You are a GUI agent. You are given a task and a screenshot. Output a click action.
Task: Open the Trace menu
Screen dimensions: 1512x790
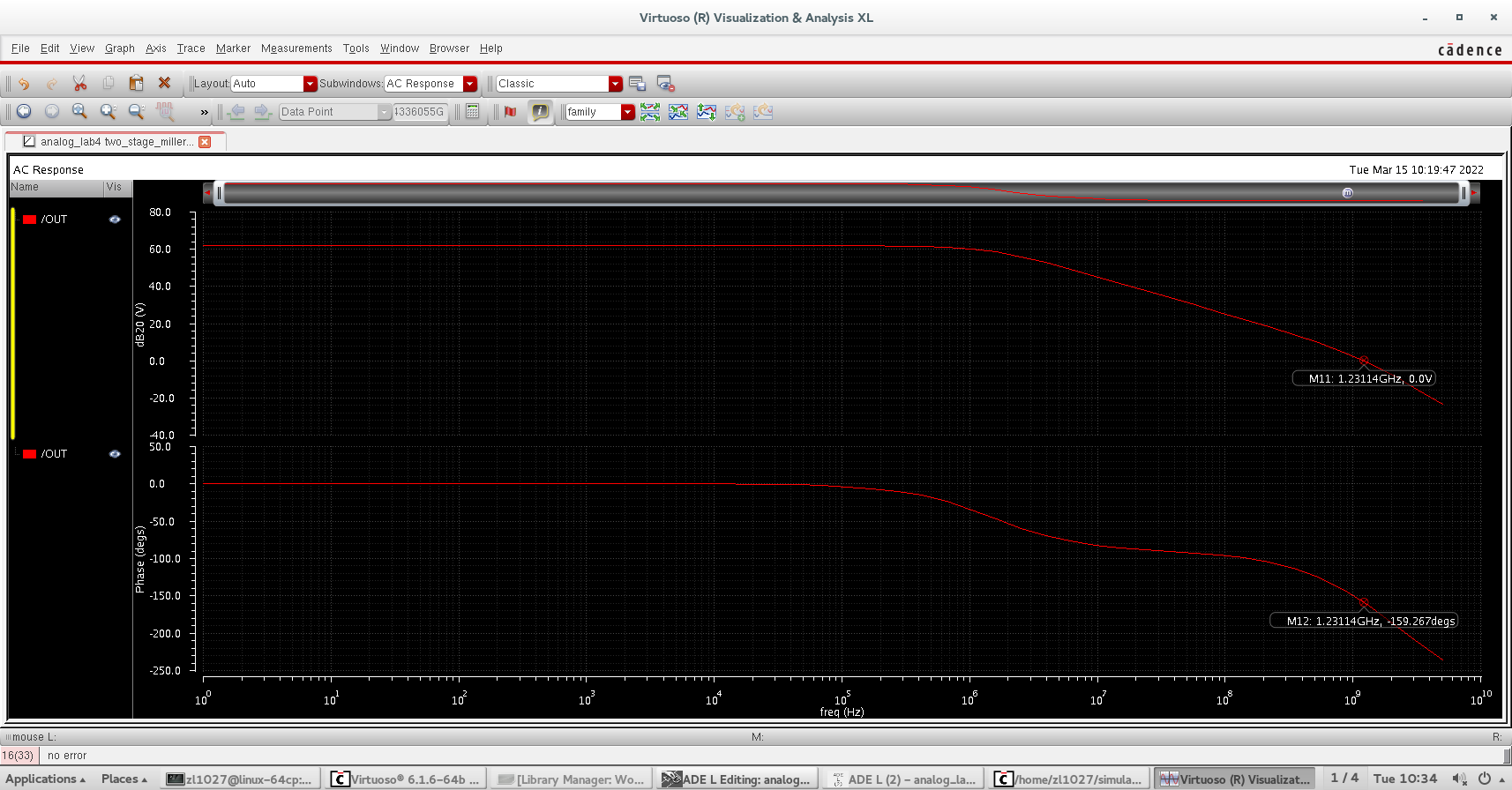click(x=191, y=48)
